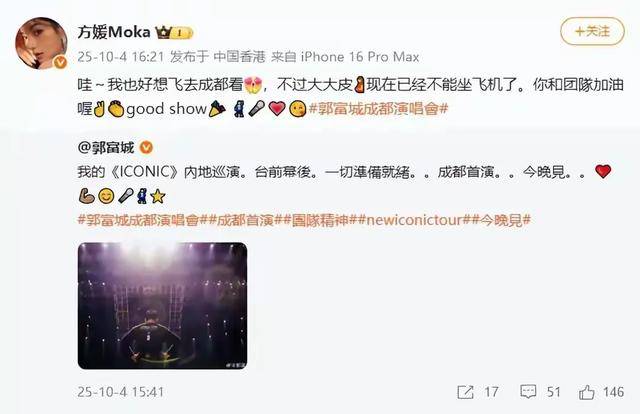Viewport: 640px width, 414px height.
Task: Open the #團隊精神# hashtag
Action: pyautogui.click(x=319, y=220)
